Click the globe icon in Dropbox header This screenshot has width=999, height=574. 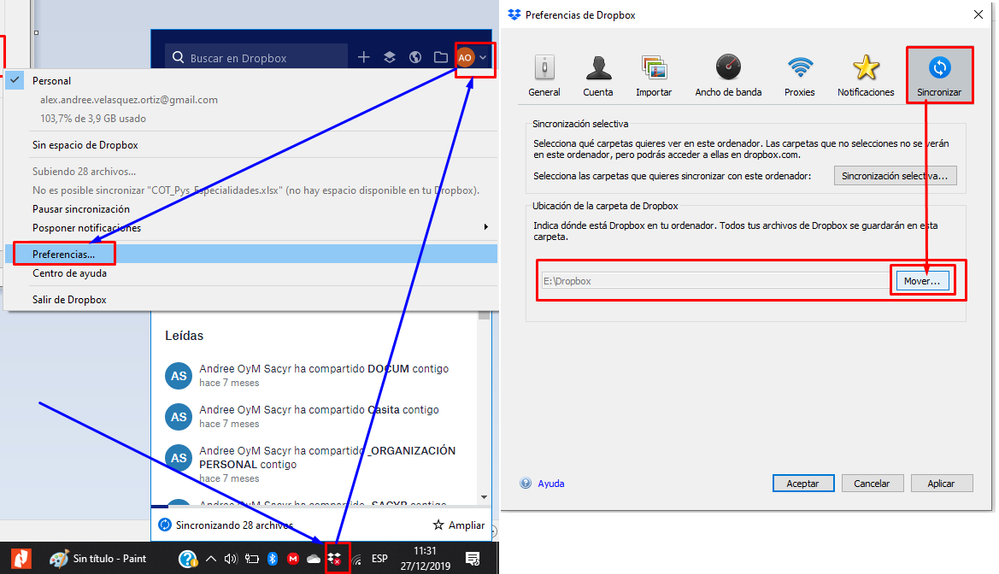coord(415,58)
